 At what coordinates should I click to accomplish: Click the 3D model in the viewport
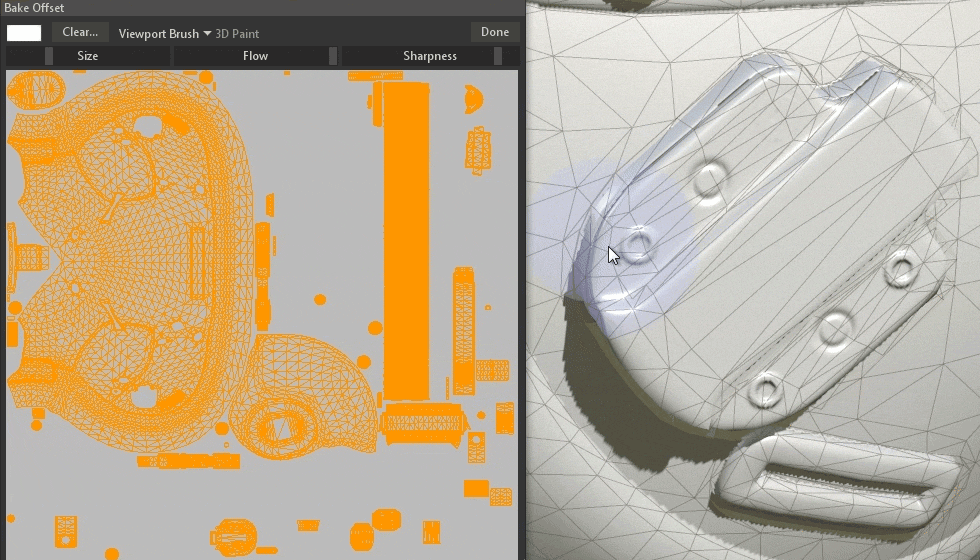752,280
